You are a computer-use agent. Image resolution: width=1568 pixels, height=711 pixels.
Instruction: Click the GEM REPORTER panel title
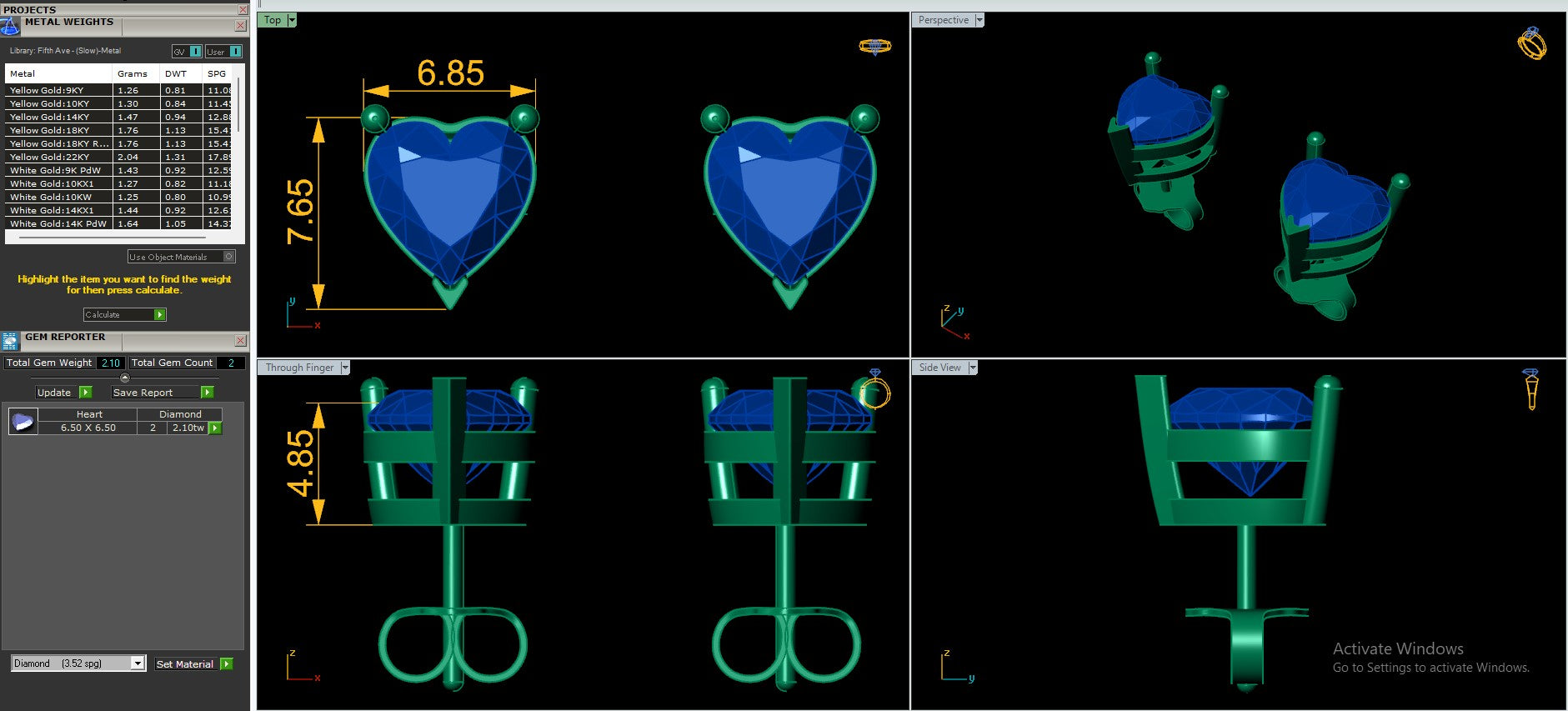[65, 337]
